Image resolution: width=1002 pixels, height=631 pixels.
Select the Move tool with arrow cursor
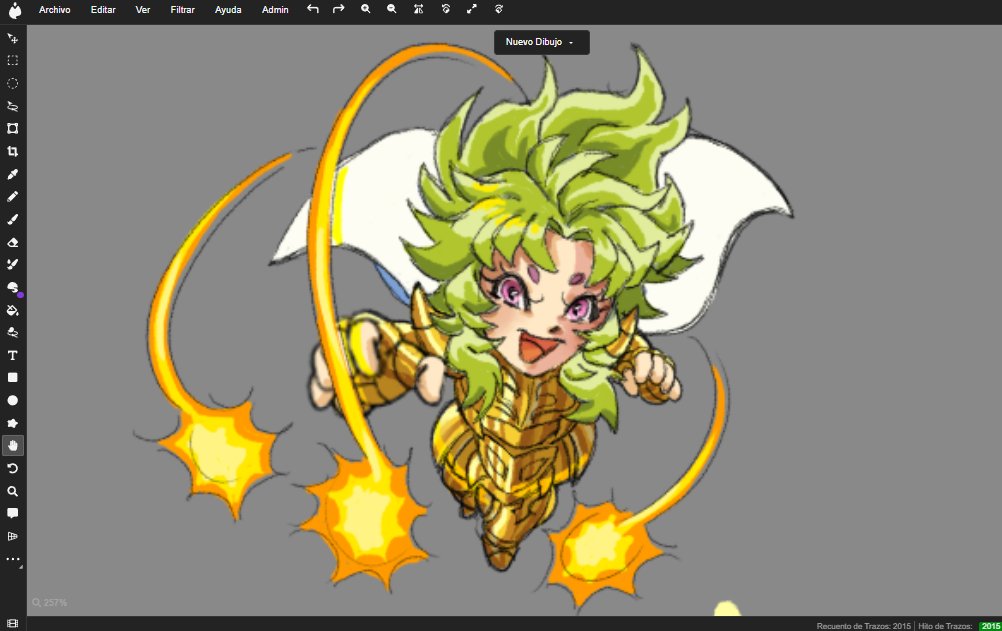pyautogui.click(x=12, y=38)
